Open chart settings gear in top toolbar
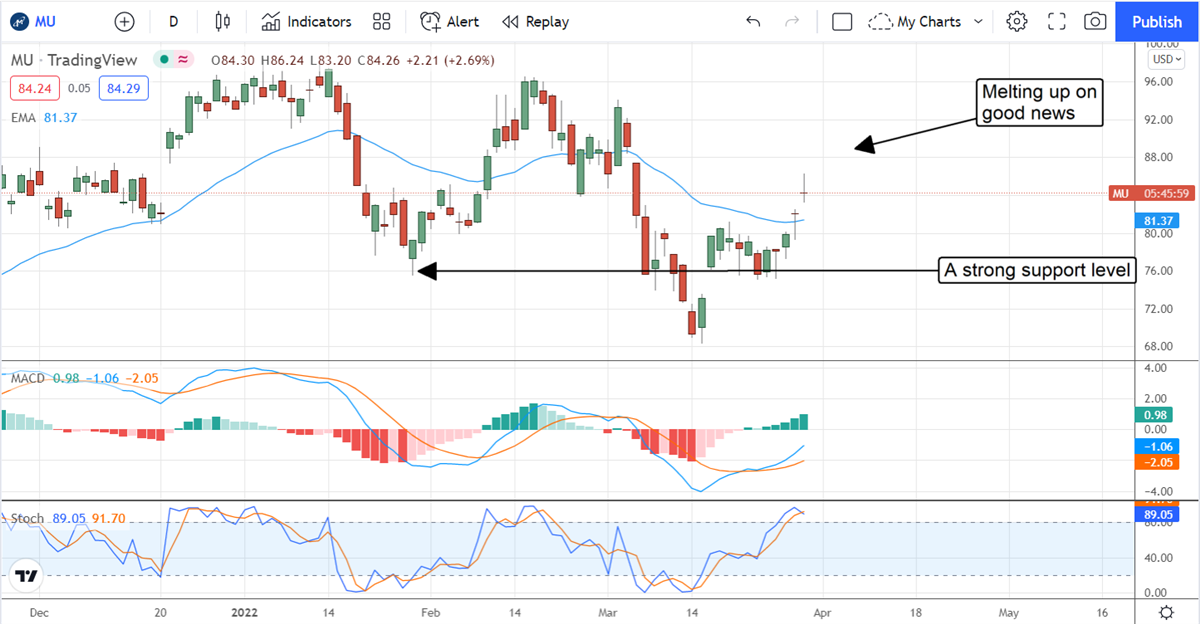This screenshot has width=1200, height=624. pos(1017,21)
